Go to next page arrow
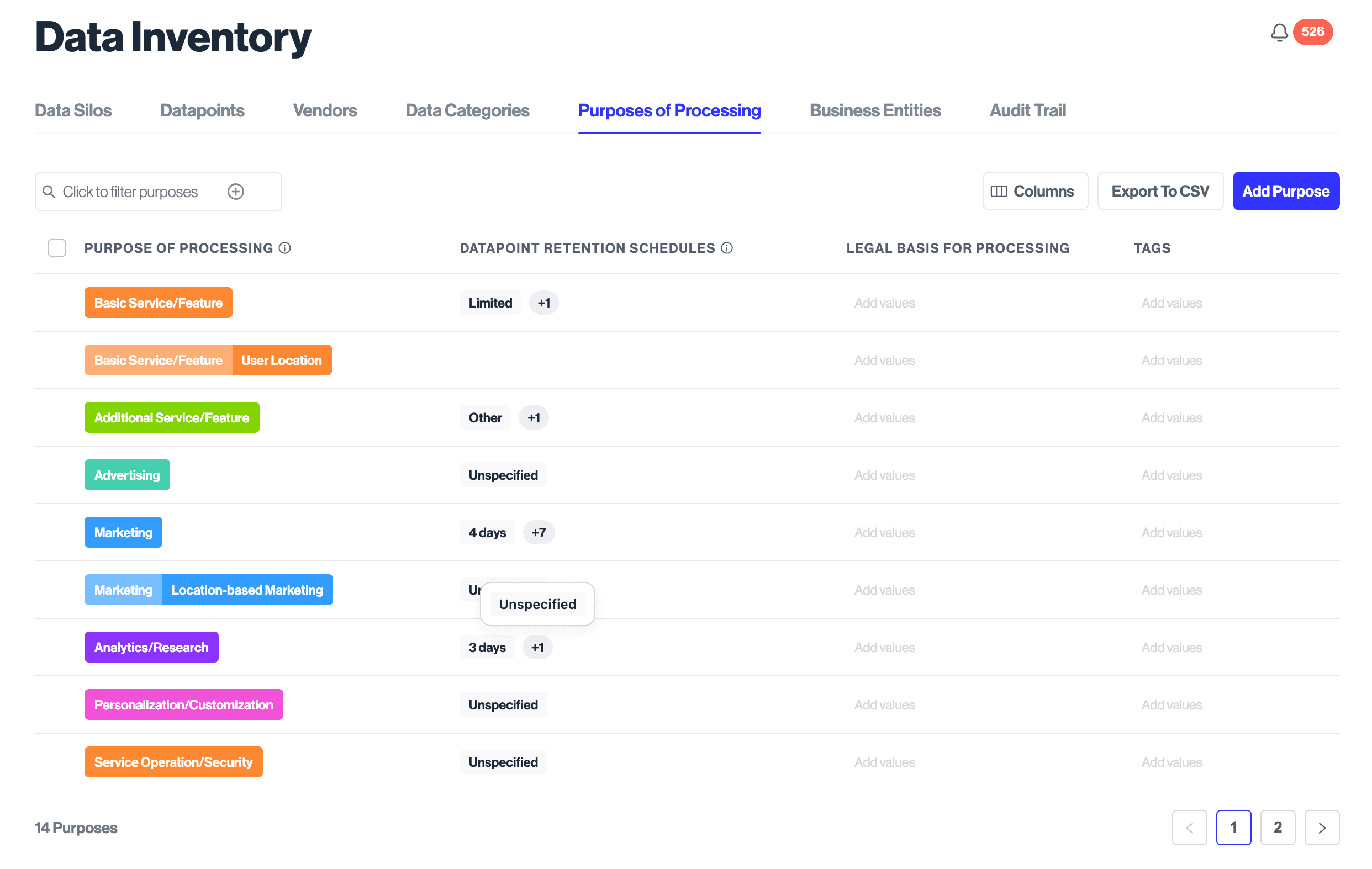1372x869 pixels. tap(1321, 827)
